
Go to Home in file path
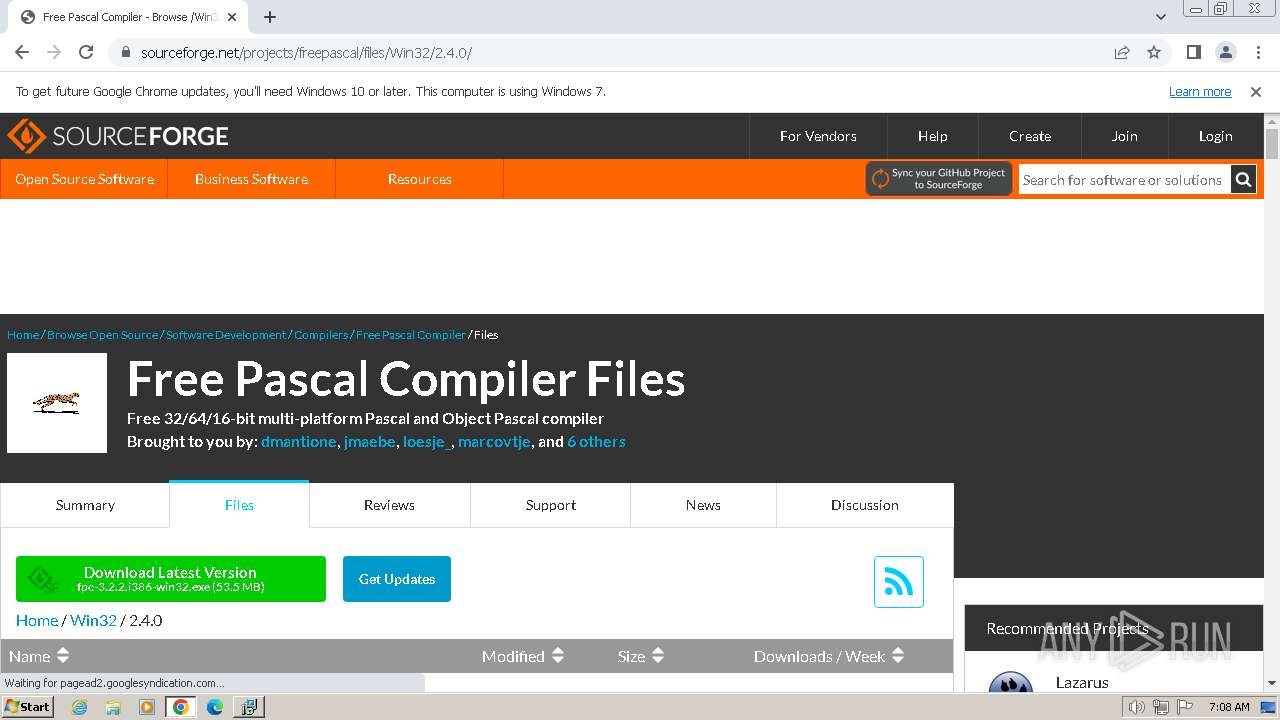(x=37, y=621)
